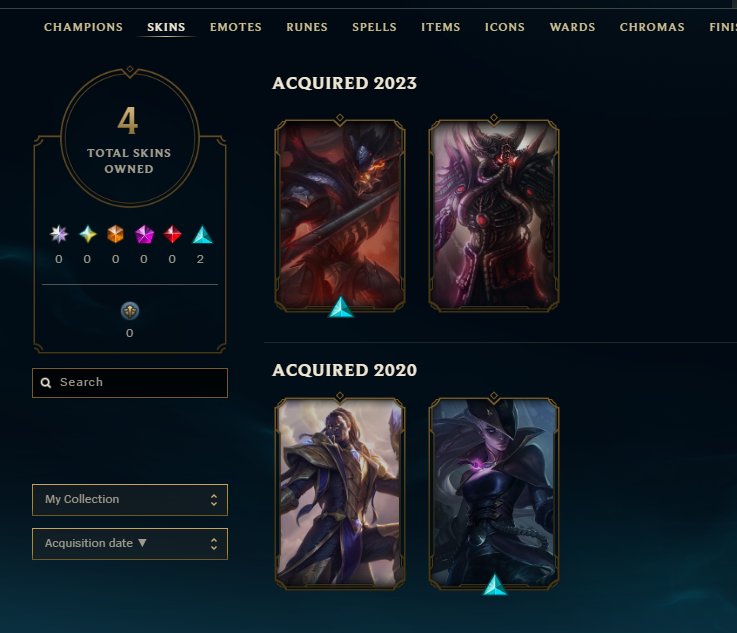Click the yellow-green star rarity gem icon
737x633 pixels.
(x=87, y=234)
